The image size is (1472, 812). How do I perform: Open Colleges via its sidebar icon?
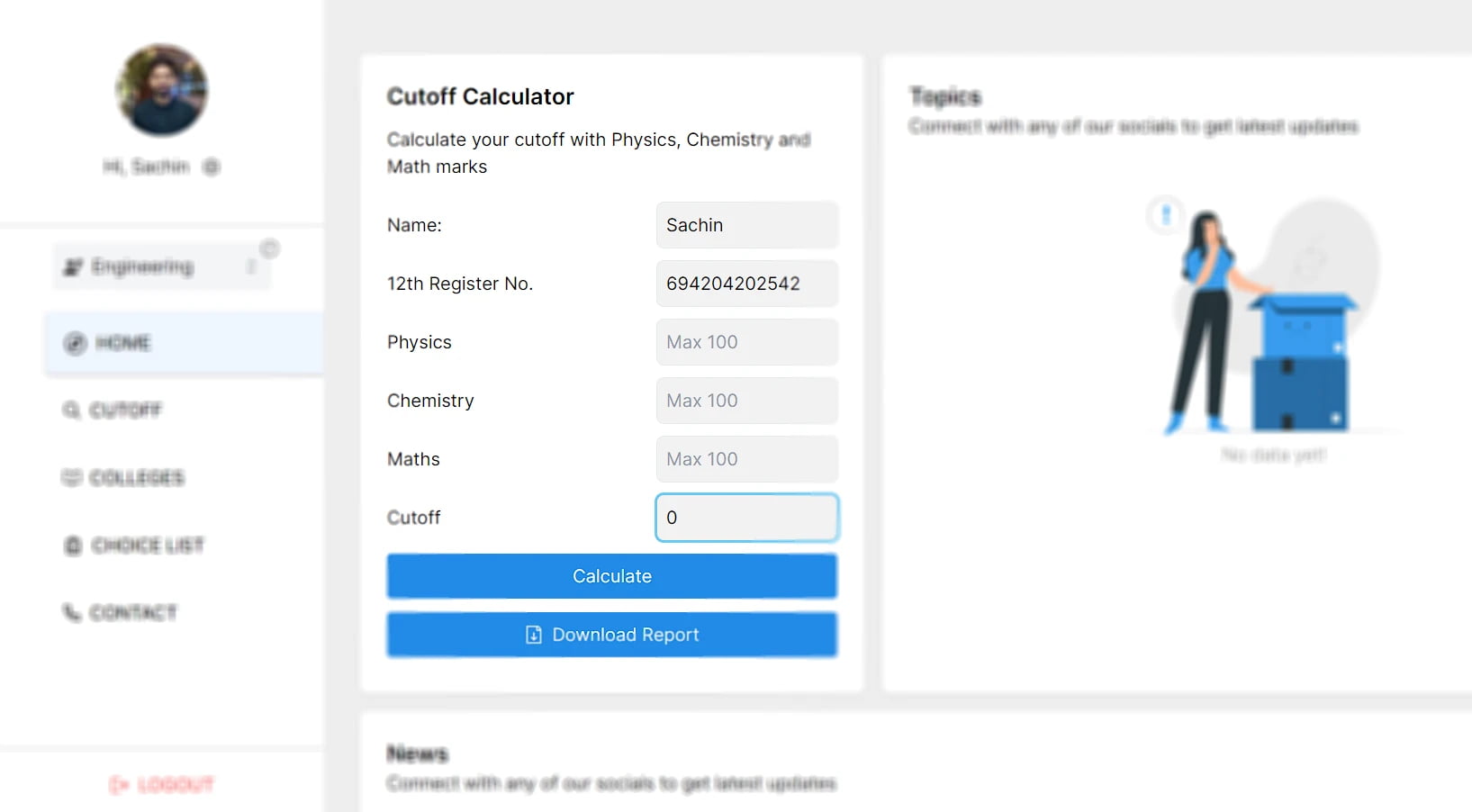click(x=72, y=478)
